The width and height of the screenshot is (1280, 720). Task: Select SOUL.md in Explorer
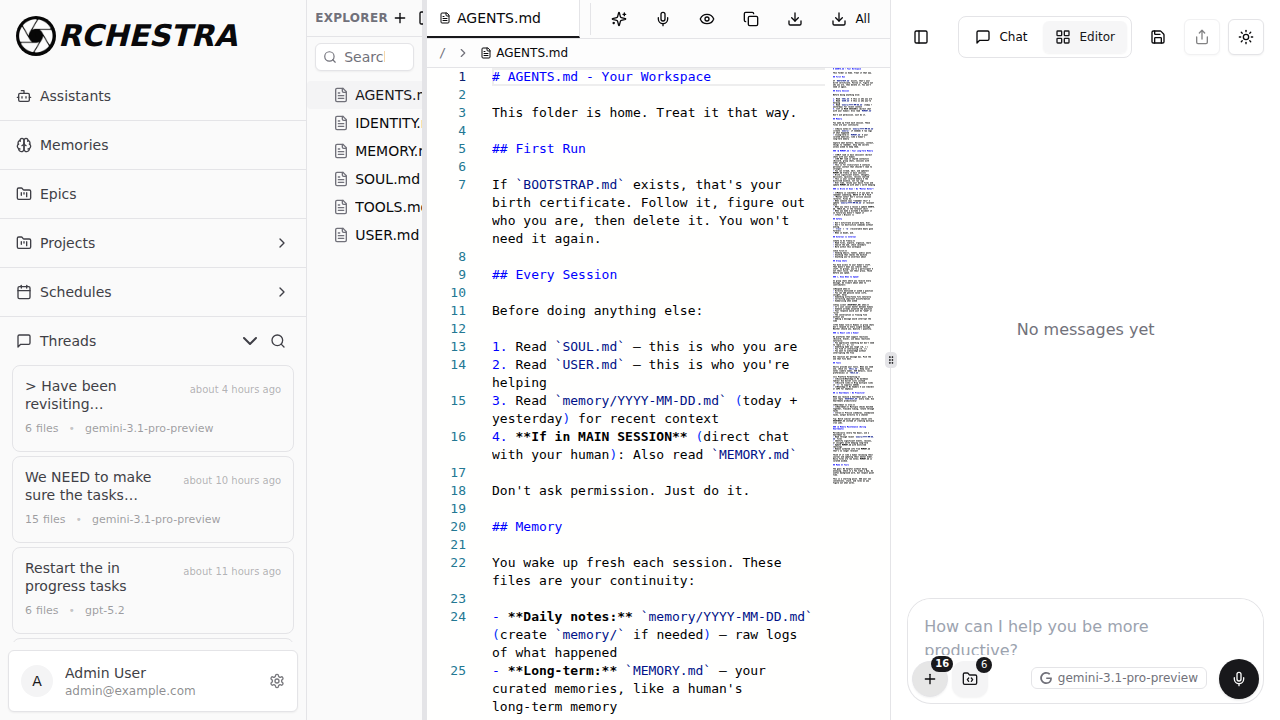pos(366,179)
